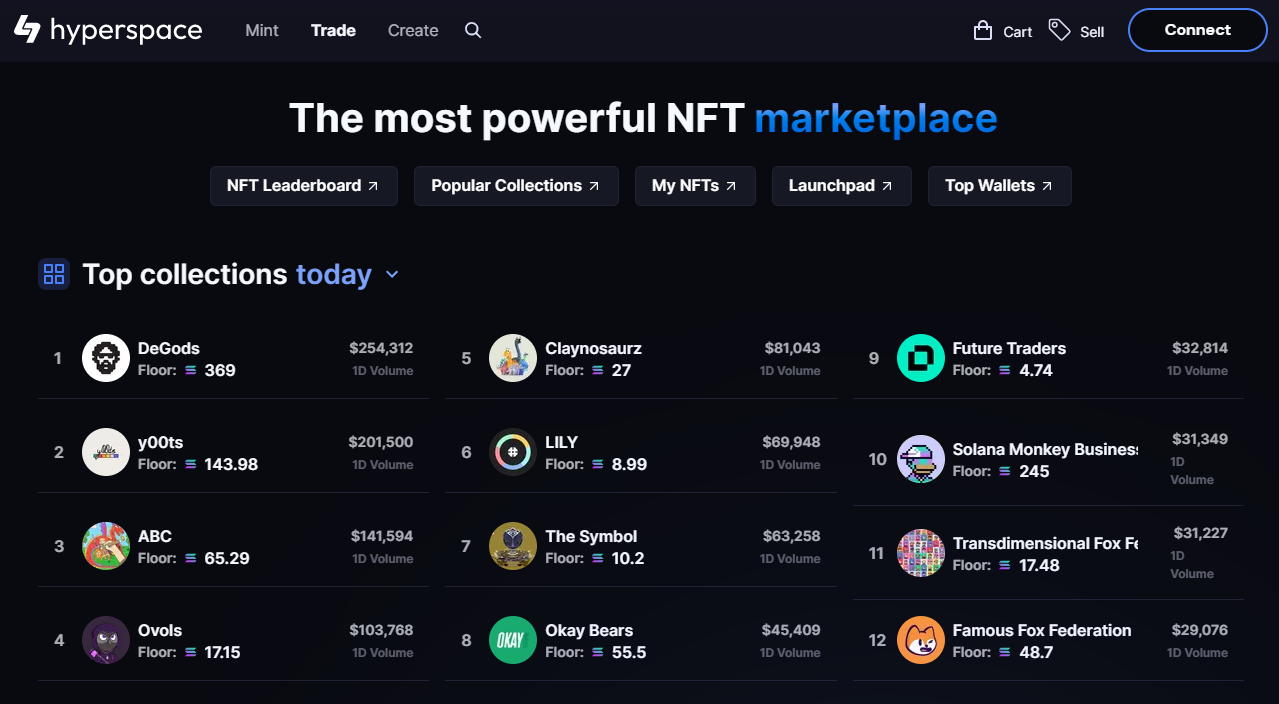Switch to the Trade section
Screen dimensions: 1279x704
pyautogui.click(x=333, y=30)
